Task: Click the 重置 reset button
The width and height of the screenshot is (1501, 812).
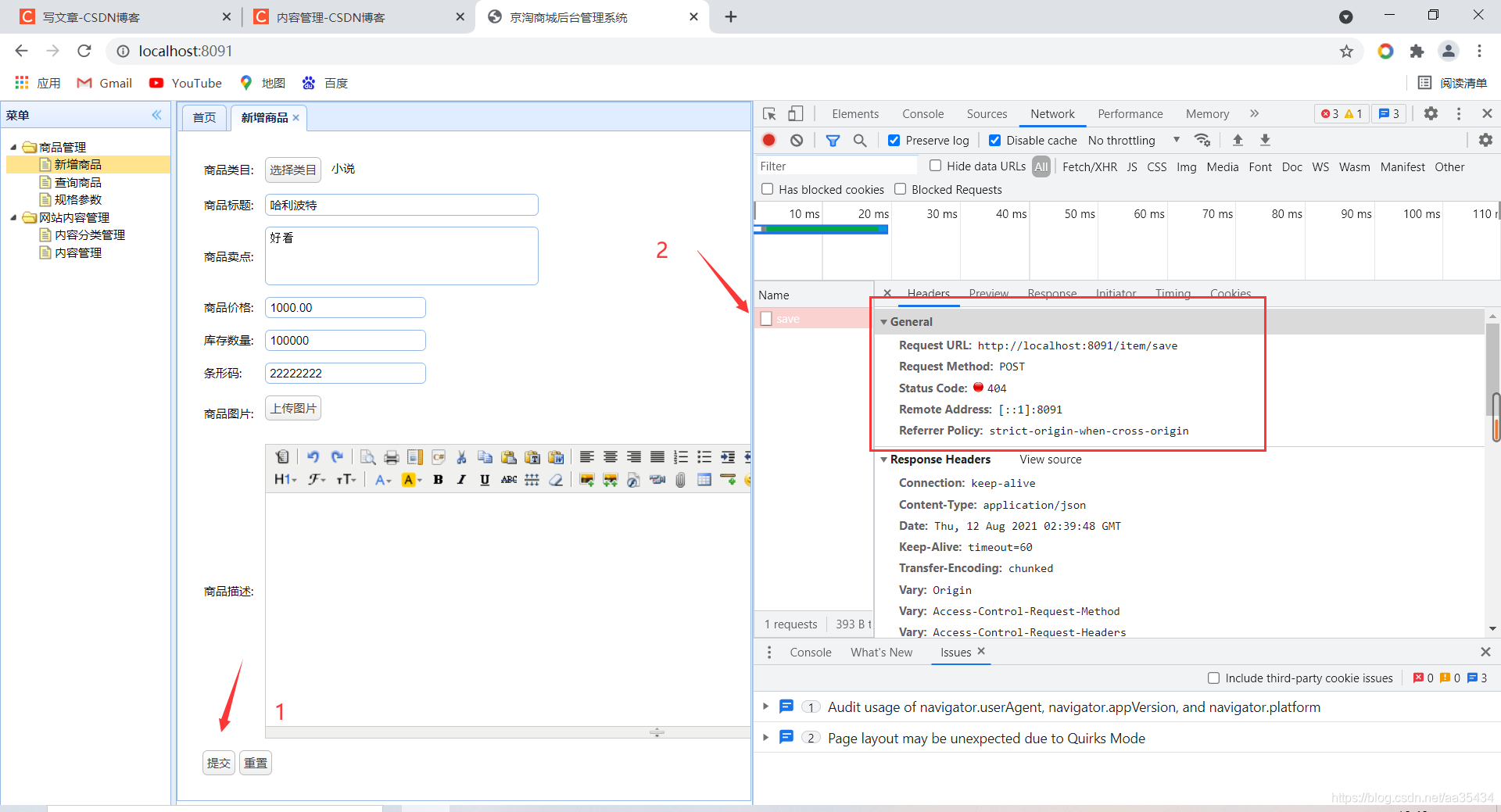Action: [256, 763]
